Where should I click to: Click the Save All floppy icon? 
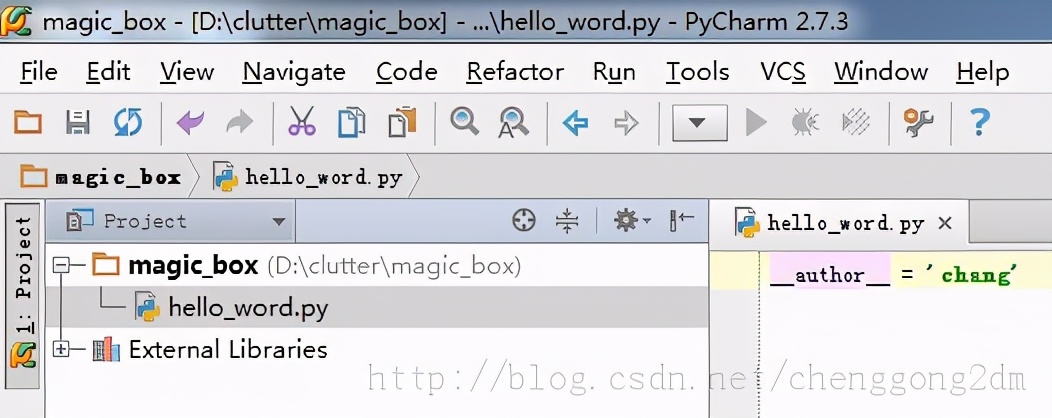pyautogui.click(x=78, y=123)
